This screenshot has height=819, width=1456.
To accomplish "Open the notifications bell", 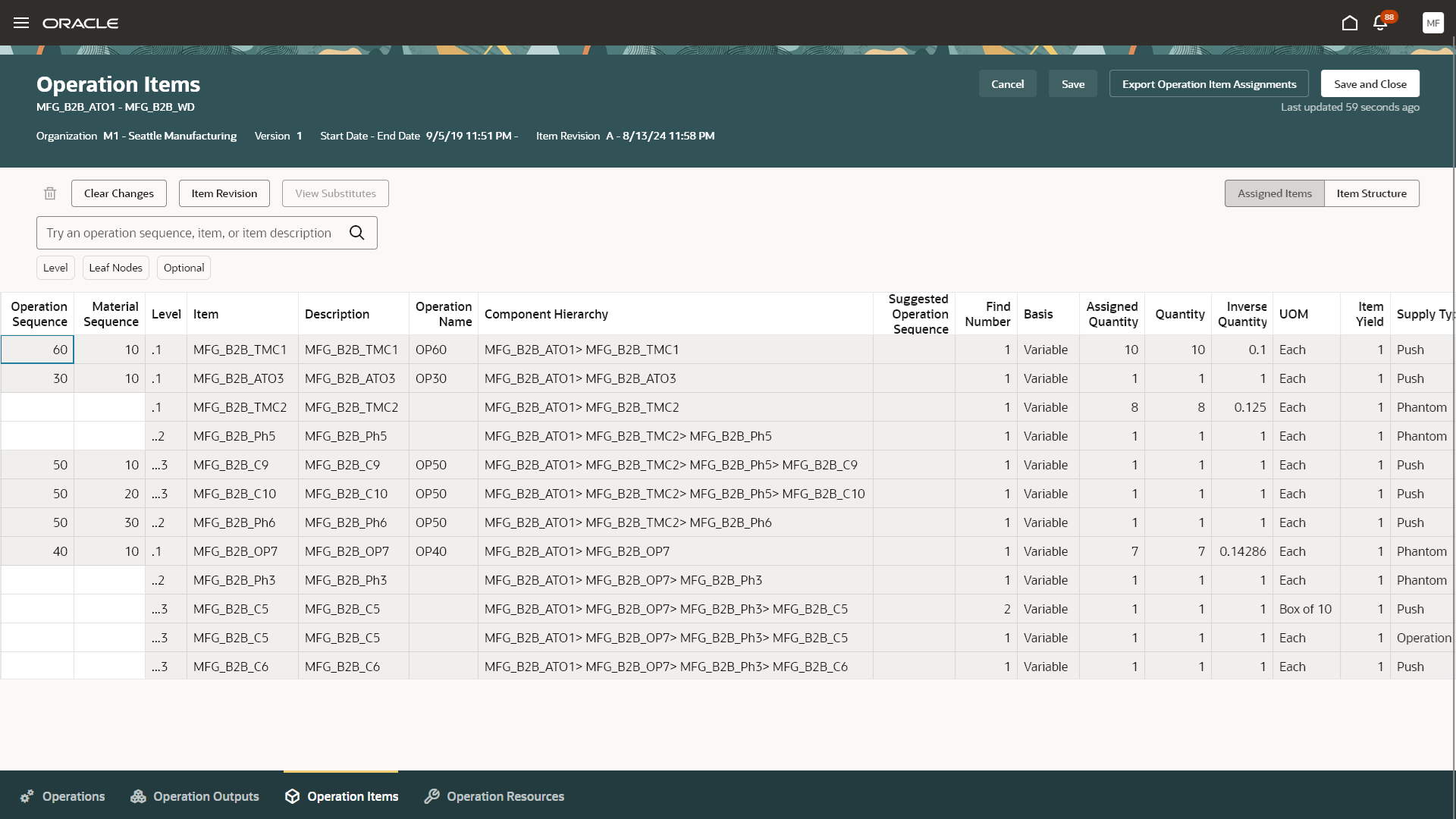I will pyautogui.click(x=1380, y=23).
